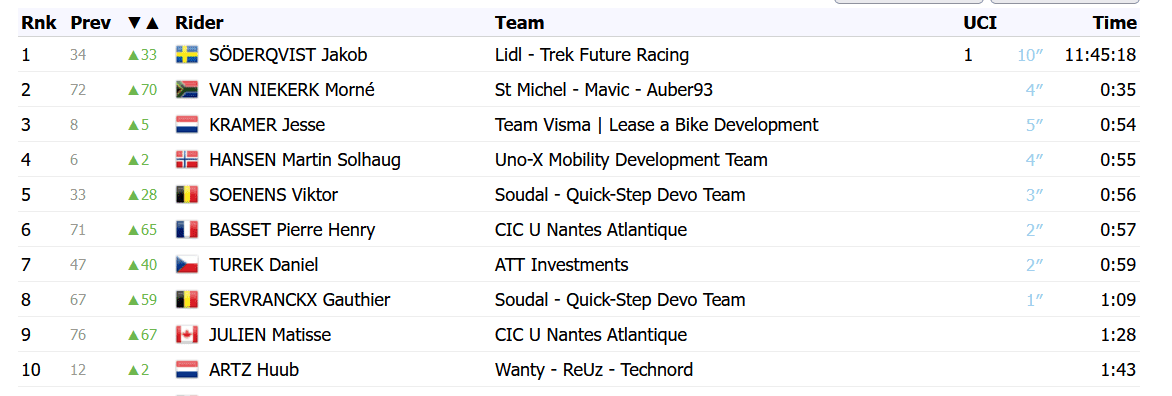Click the French flag beside Basset
1172x396 pixels.
[186, 229]
